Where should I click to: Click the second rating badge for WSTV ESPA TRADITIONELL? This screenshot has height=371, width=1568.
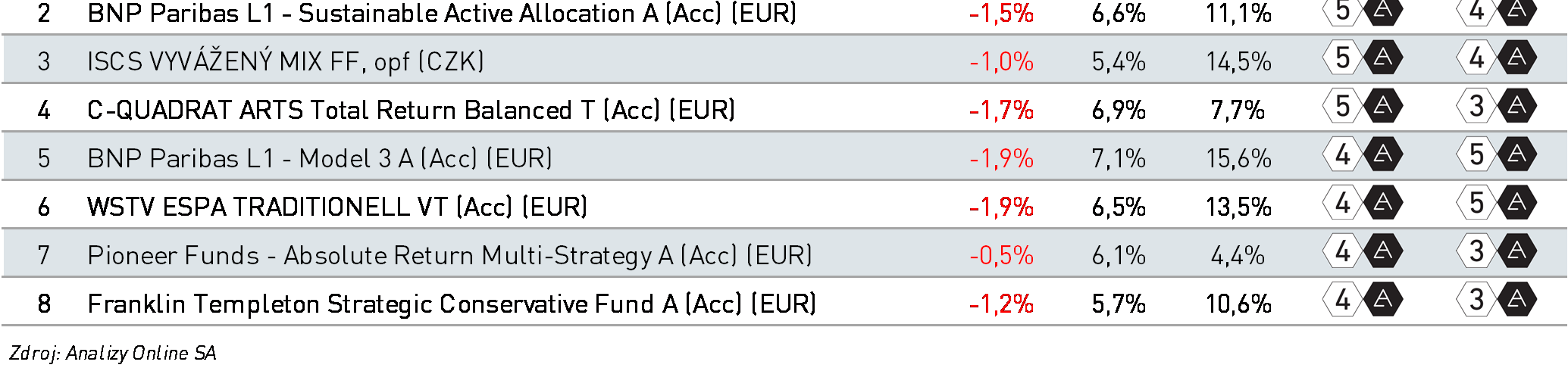1497,203
